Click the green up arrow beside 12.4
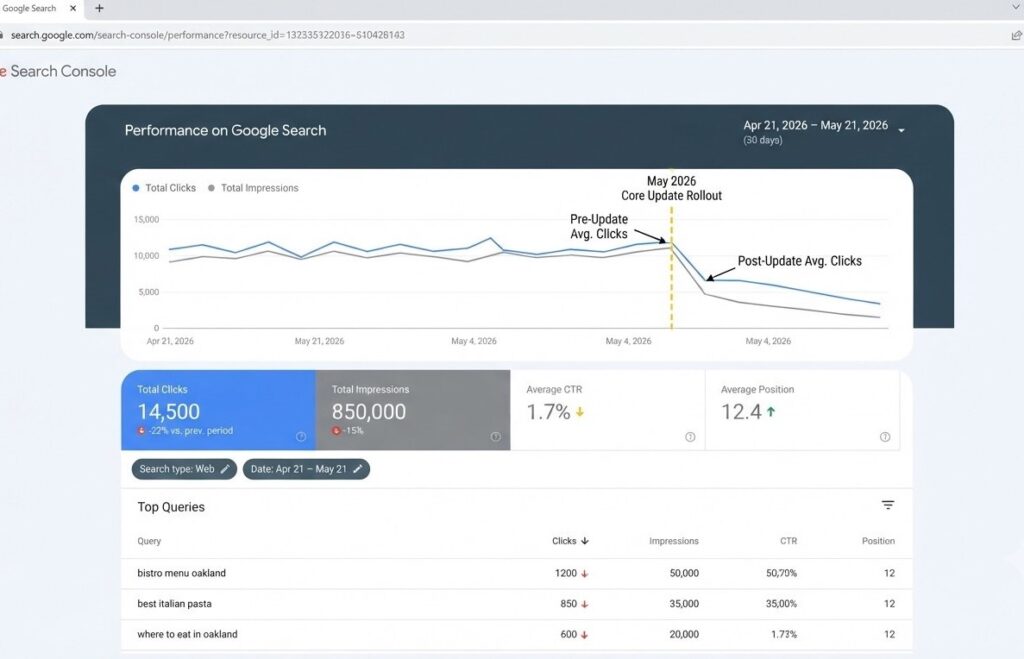This screenshot has width=1024, height=659. click(x=771, y=411)
